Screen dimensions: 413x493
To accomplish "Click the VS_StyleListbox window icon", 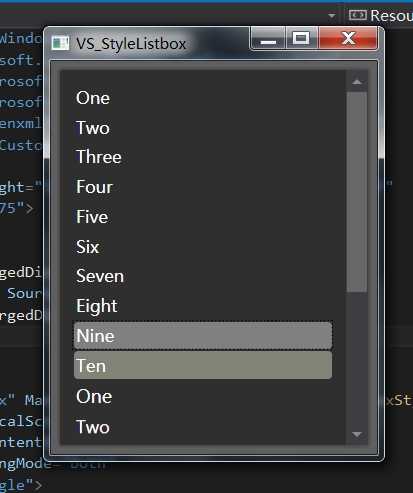I will coord(60,43).
